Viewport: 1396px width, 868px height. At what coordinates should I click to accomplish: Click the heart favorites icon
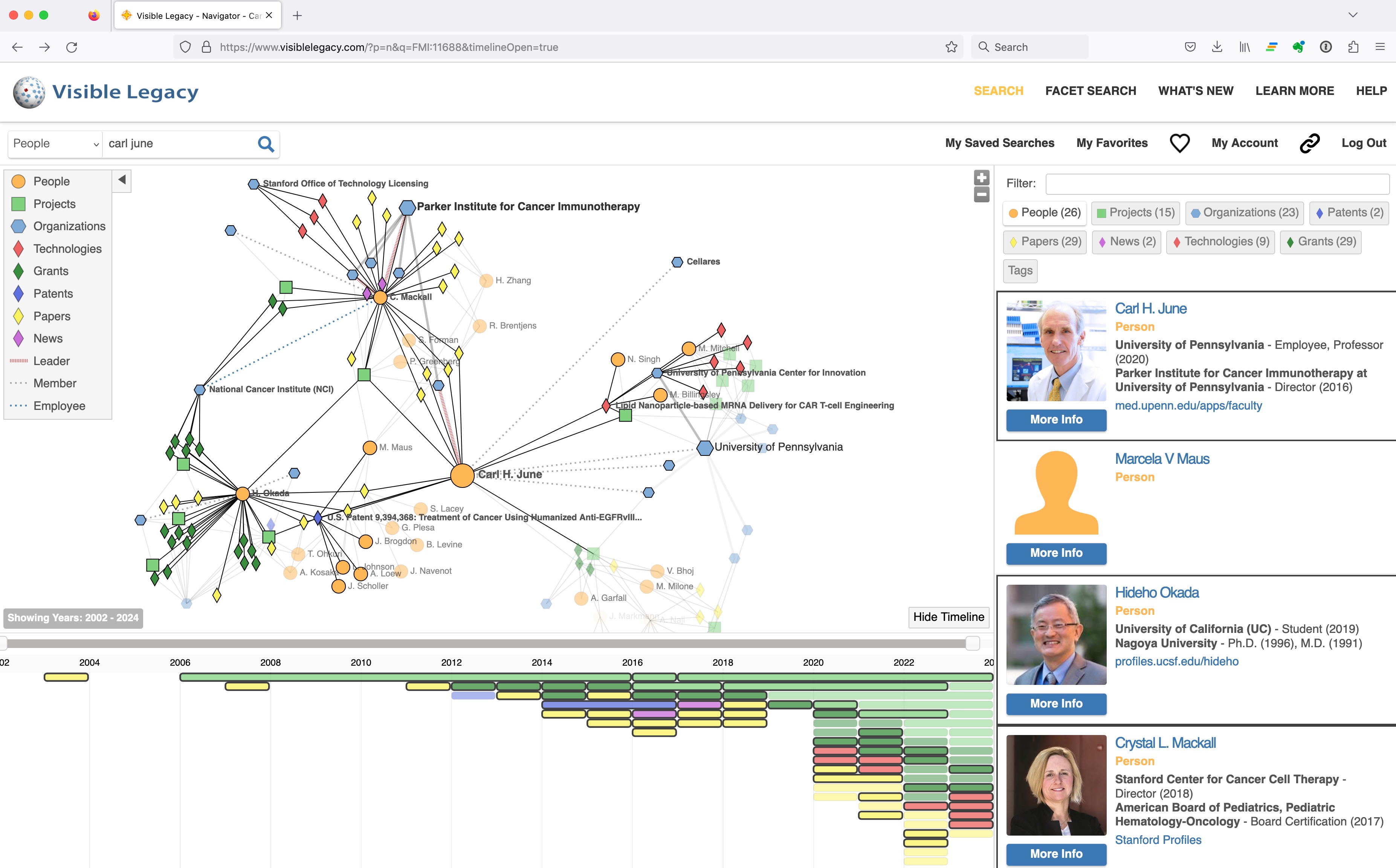(x=1179, y=143)
